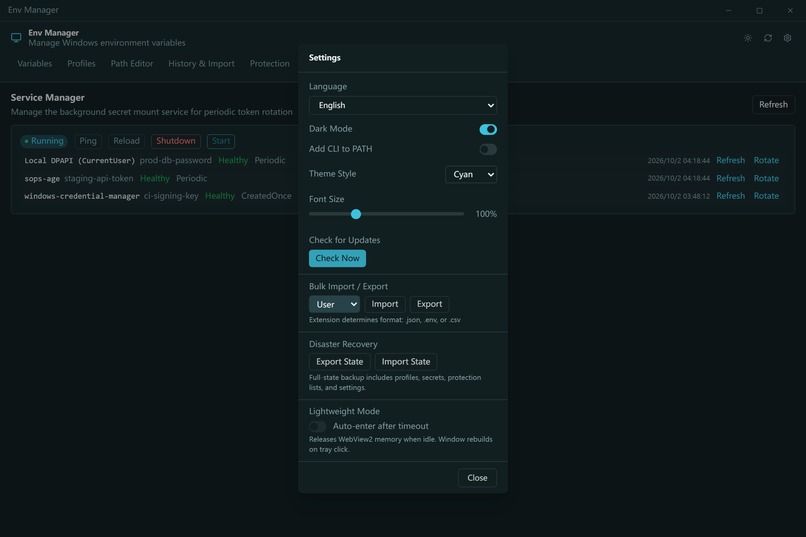Open the Language dropdown showing English
Viewport: 806px width, 537px height.
click(402, 105)
